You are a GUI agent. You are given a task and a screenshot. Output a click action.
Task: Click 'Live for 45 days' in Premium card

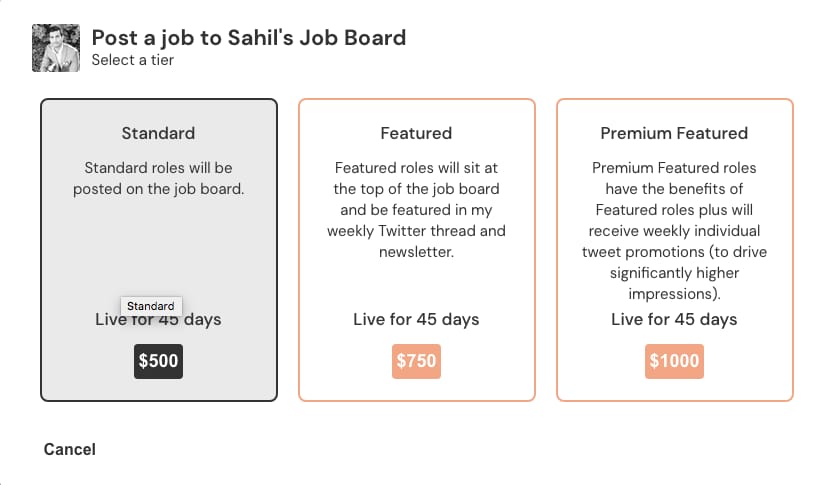click(x=674, y=320)
